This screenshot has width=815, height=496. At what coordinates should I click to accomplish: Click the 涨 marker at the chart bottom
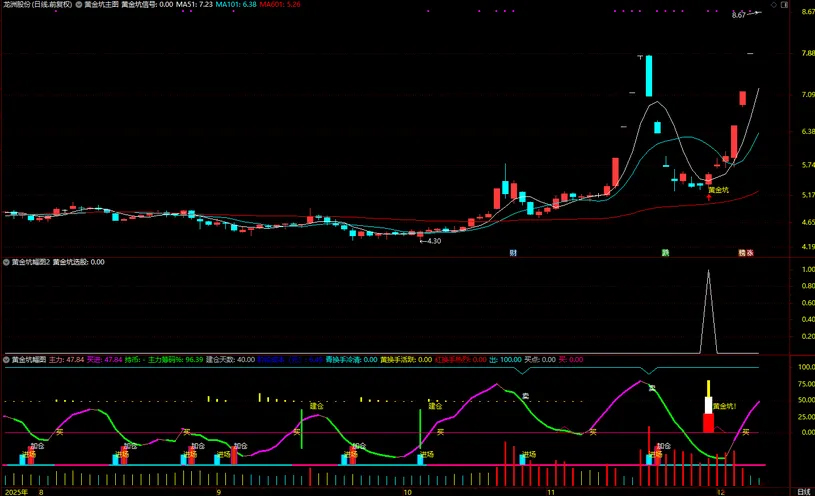coord(749,252)
